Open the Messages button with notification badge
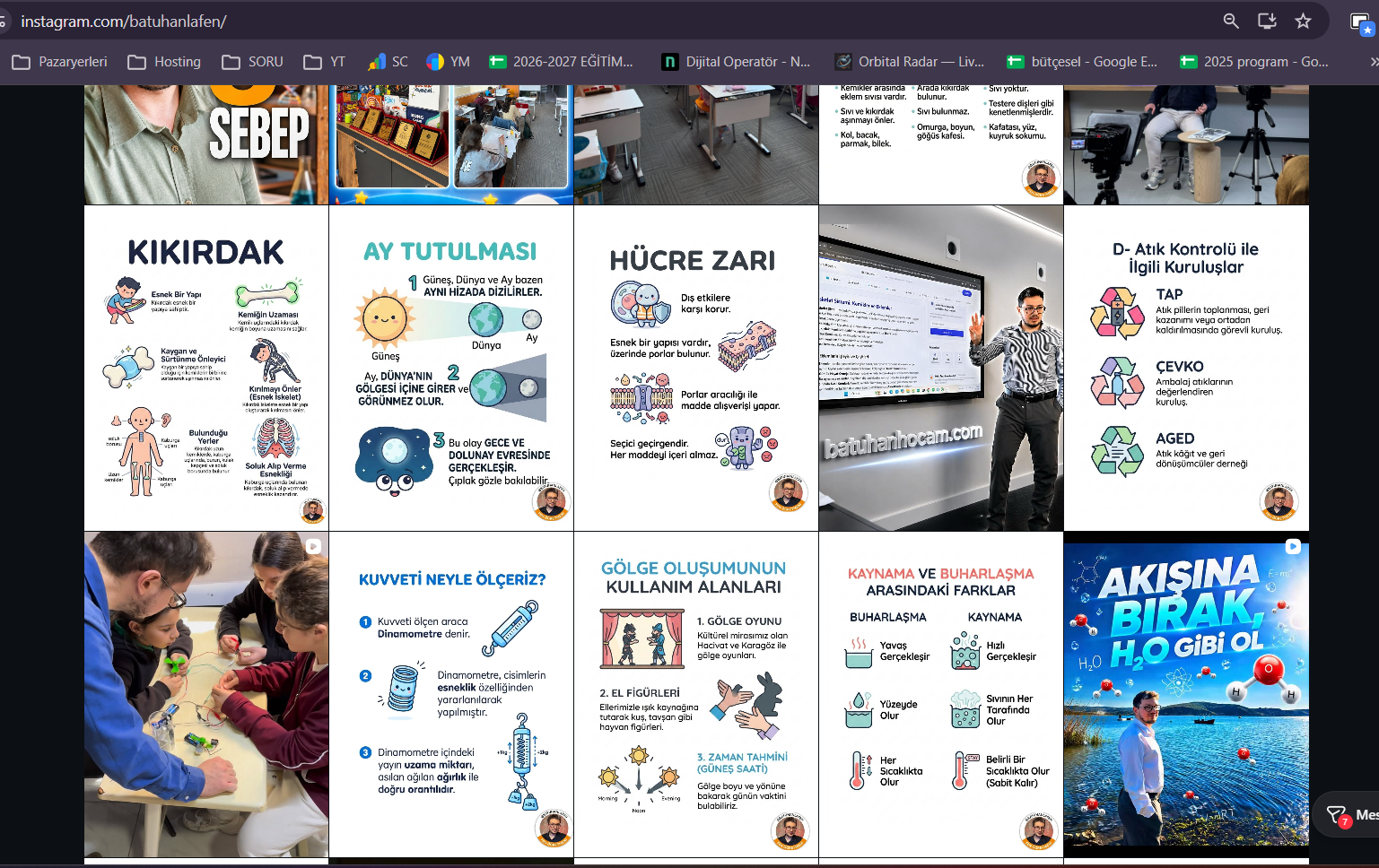 tap(1347, 814)
